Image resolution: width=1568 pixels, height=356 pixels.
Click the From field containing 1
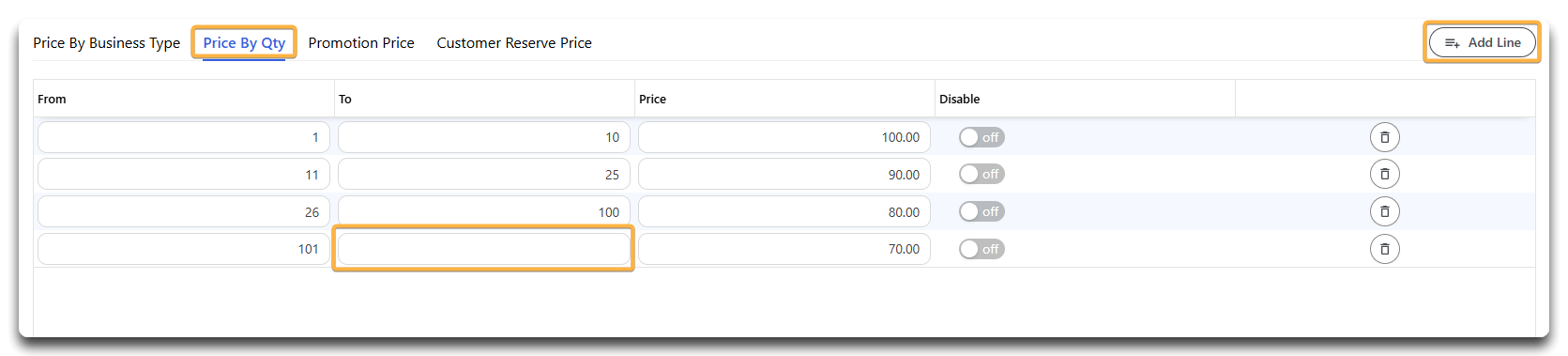184,137
